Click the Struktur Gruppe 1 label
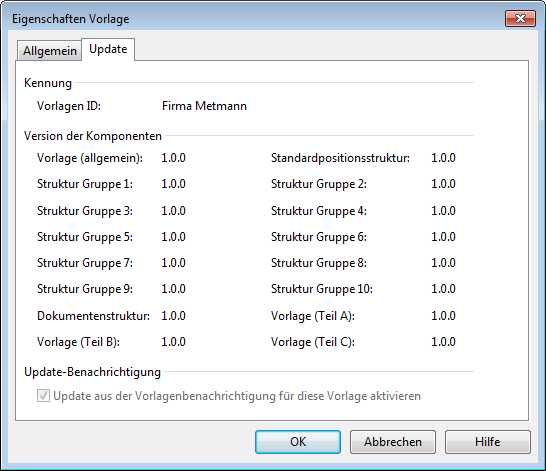The width and height of the screenshot is (546, 471). click(x=85, y=184)
